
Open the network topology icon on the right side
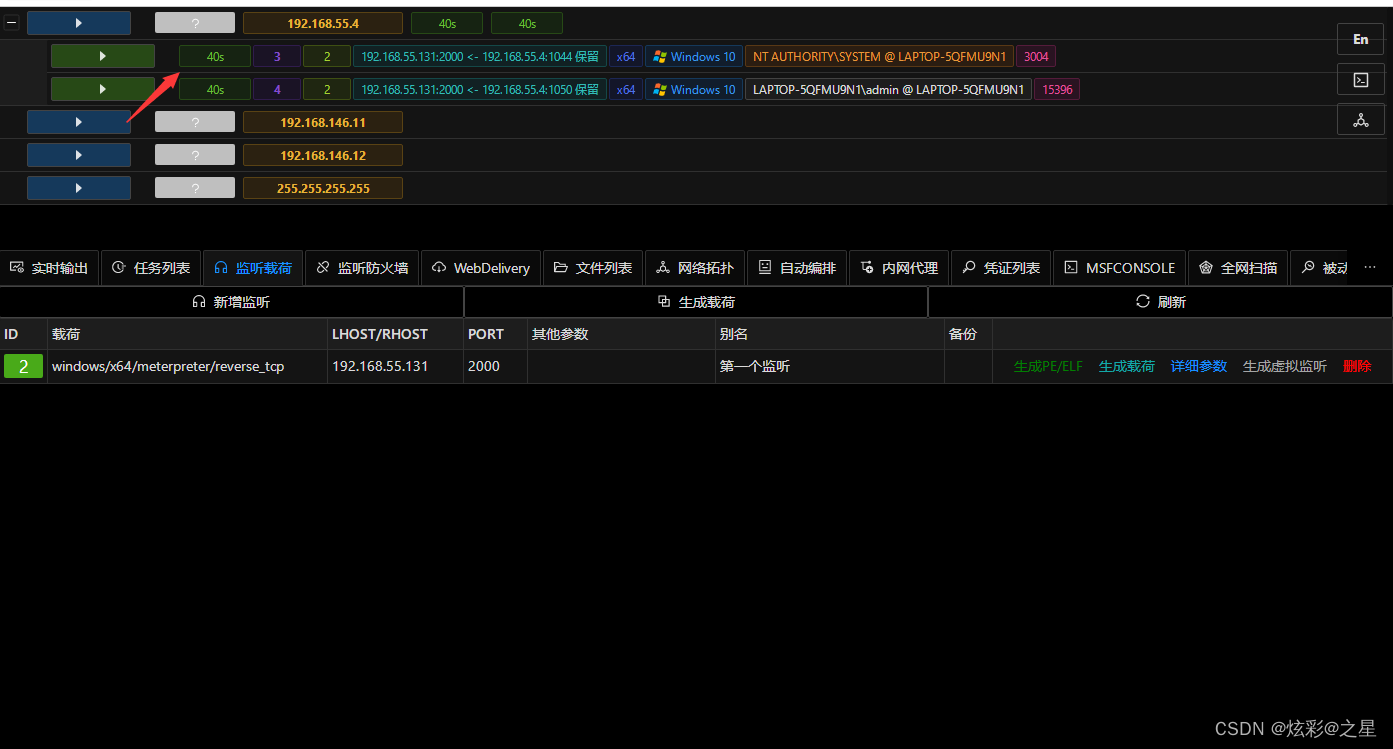tap(1360, 119)
